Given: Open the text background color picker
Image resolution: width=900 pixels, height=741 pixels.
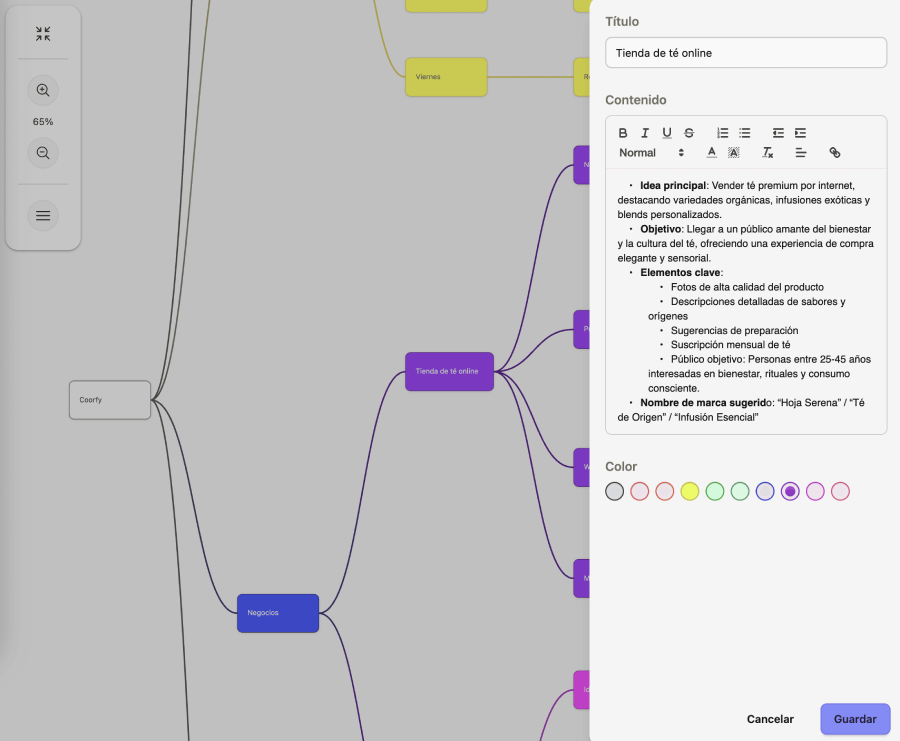Looking at the screenshot, I should pyautogui.click(x=734, y=153).
